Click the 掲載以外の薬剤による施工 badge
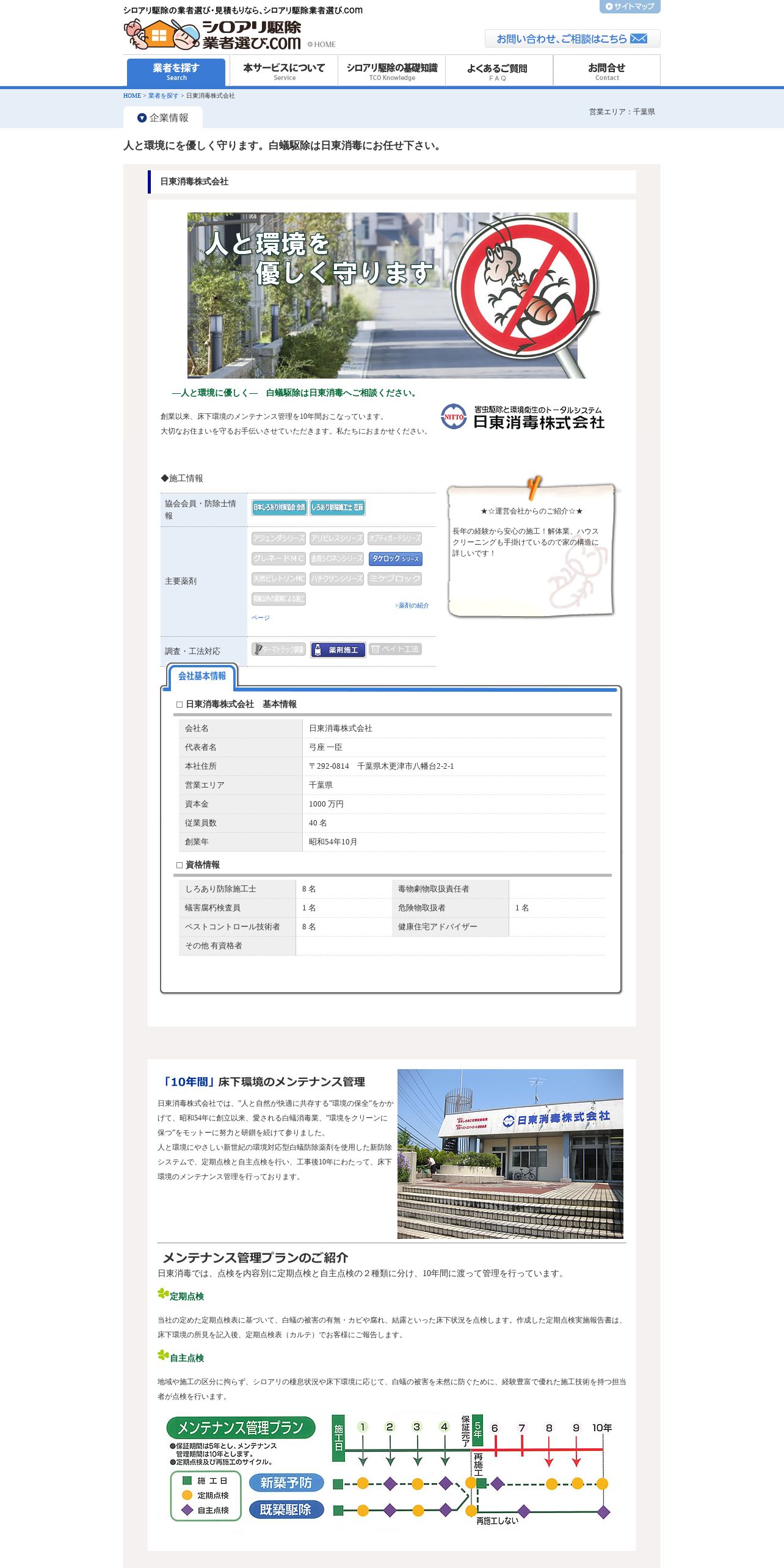Image resolution: width=784 pixels, height=1568 pixels. click(x=278, y=599)
